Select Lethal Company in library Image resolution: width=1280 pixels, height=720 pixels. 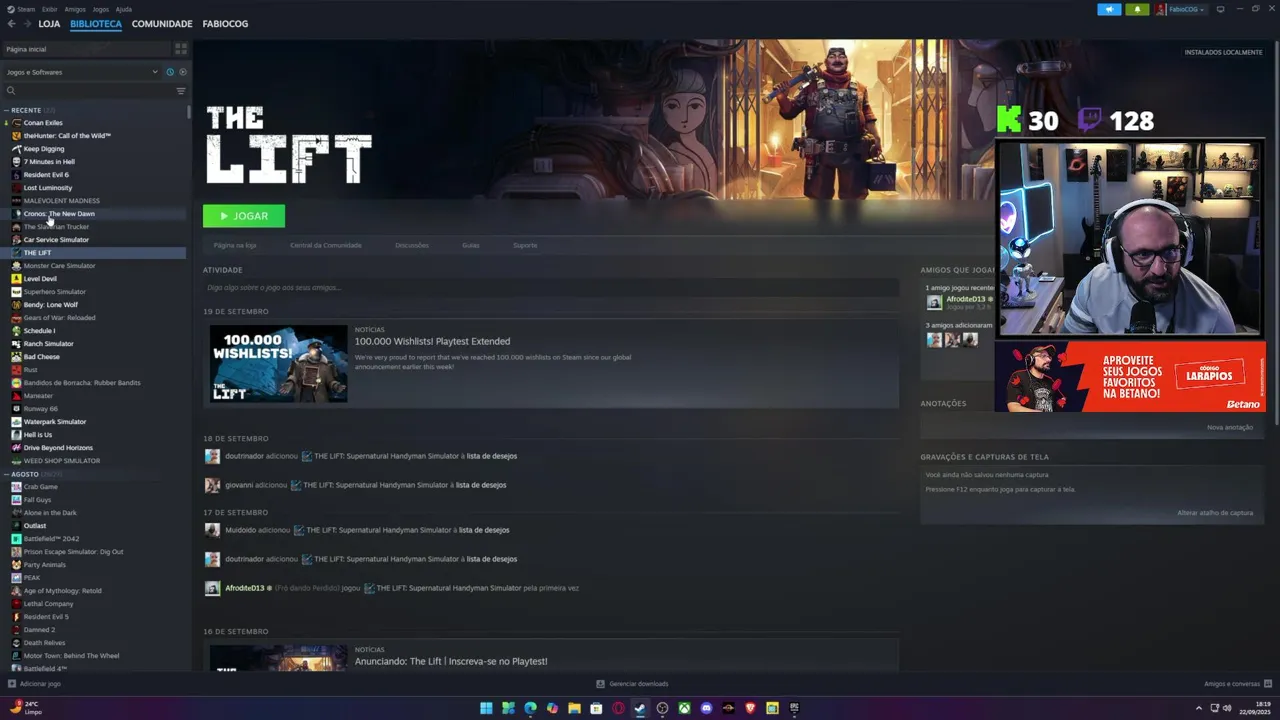pos(48,604)
